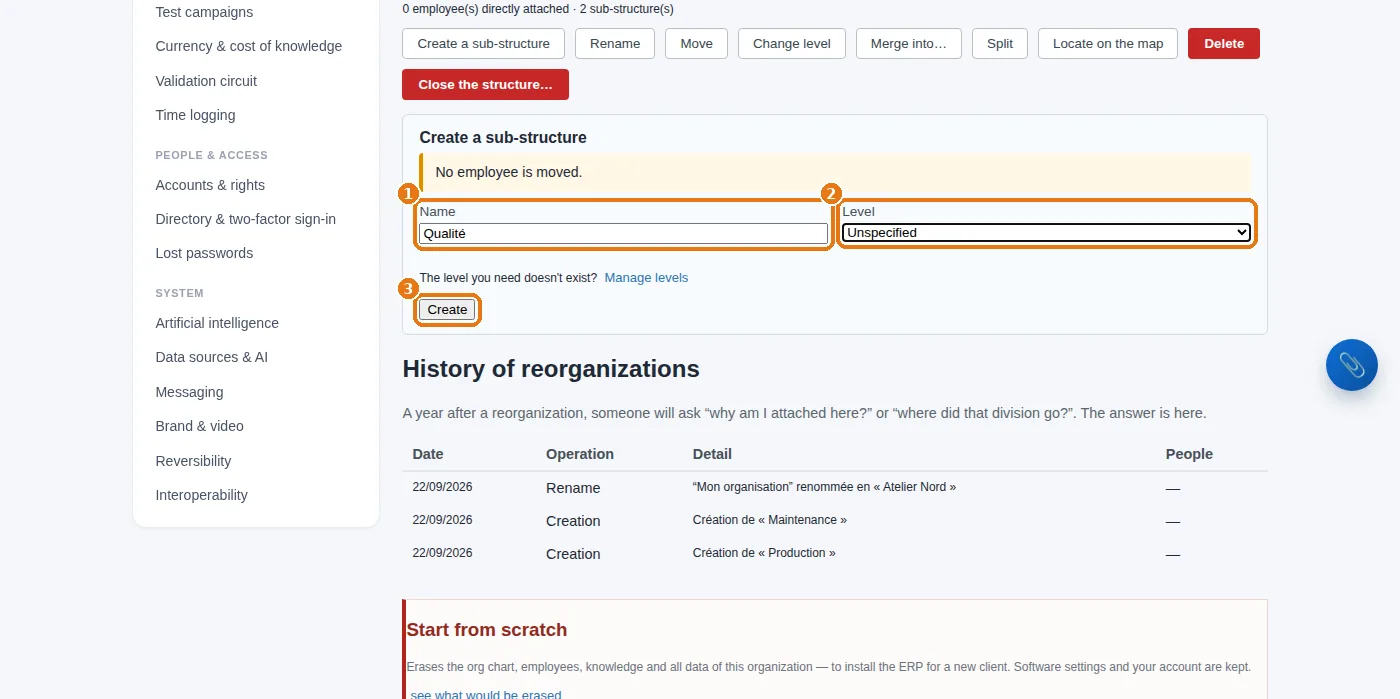The height and width of the screenshot is (699, 1400).
Task: Click see what would be erased link
Action: point(486,695)
